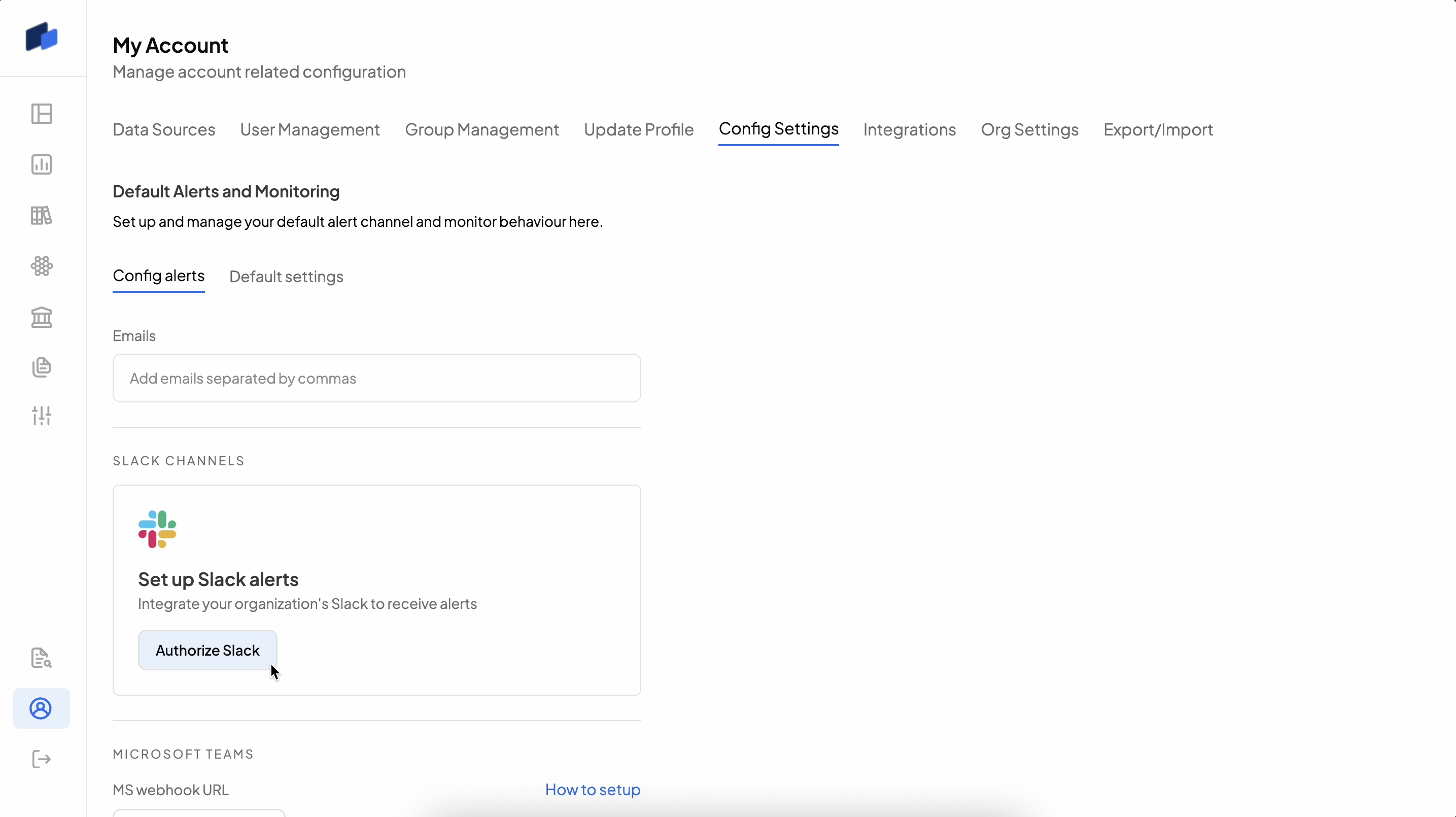The height and width of the screenshot is (817, 1456).
Task: Click the Authorize Slack button
Action: (207, 650)
